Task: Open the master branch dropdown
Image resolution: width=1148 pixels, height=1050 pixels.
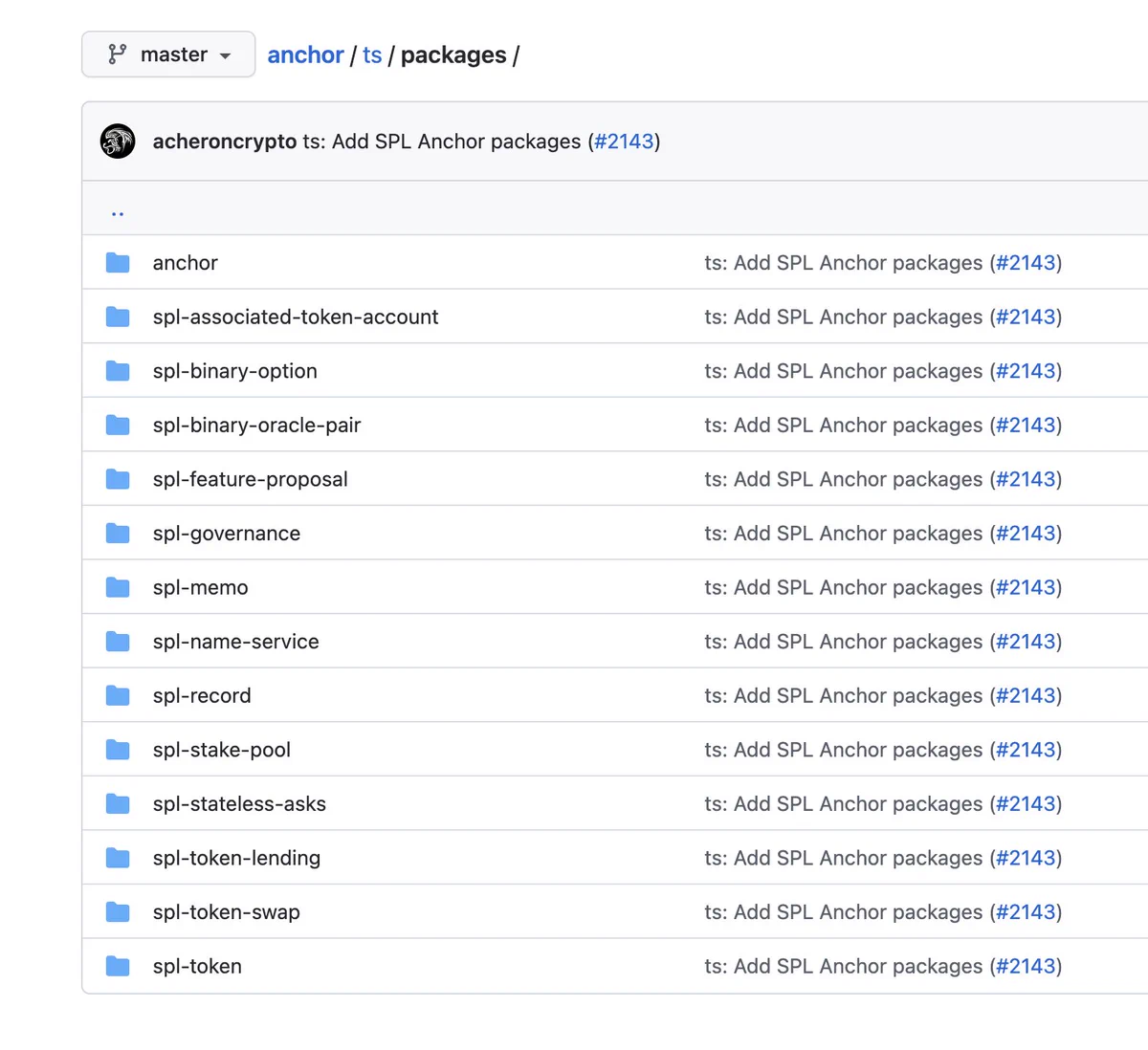Action: pos(168,55)
